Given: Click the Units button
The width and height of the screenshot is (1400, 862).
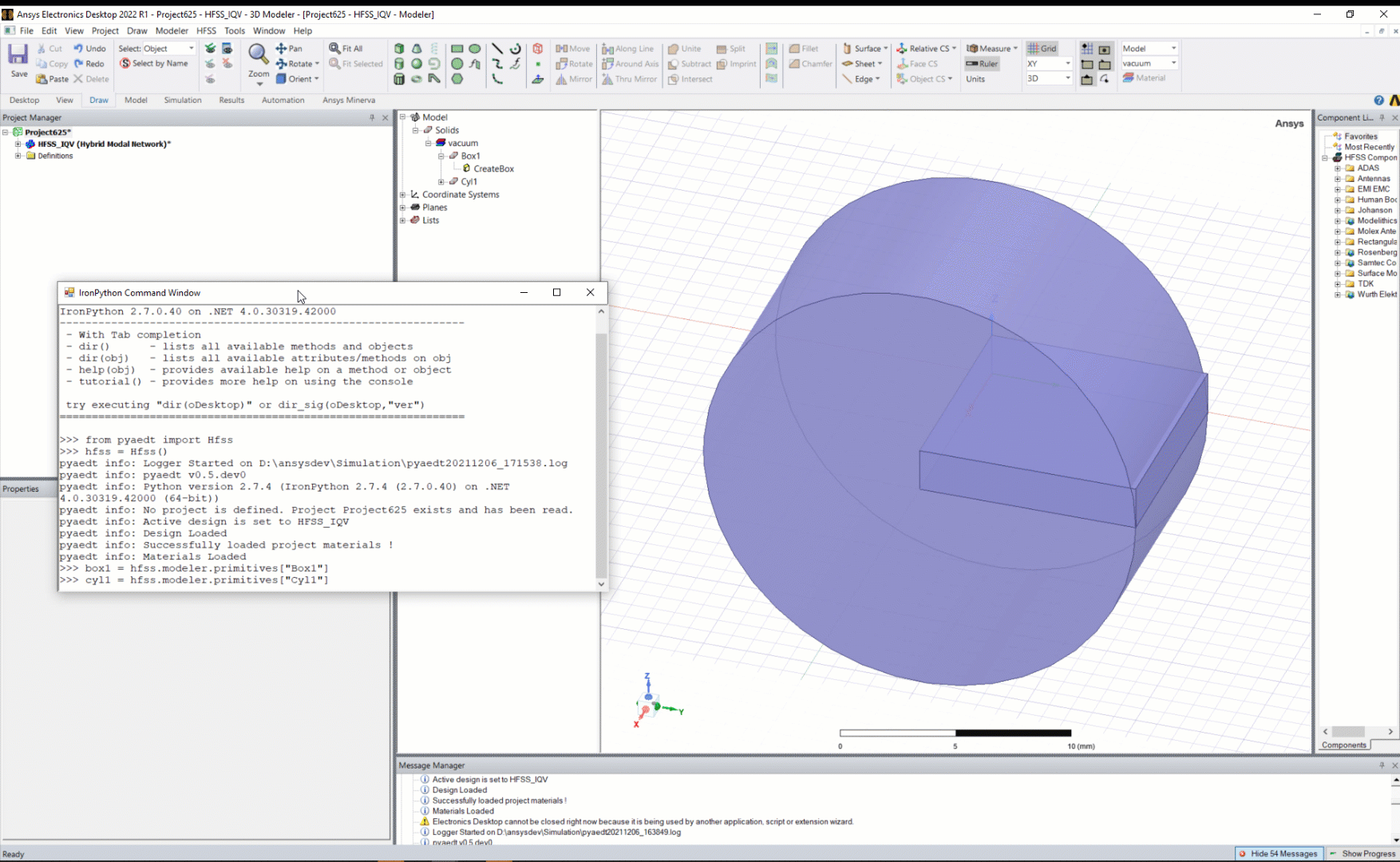Looking at the screenshot, I should pyautogui.click(x=975, y=79).
